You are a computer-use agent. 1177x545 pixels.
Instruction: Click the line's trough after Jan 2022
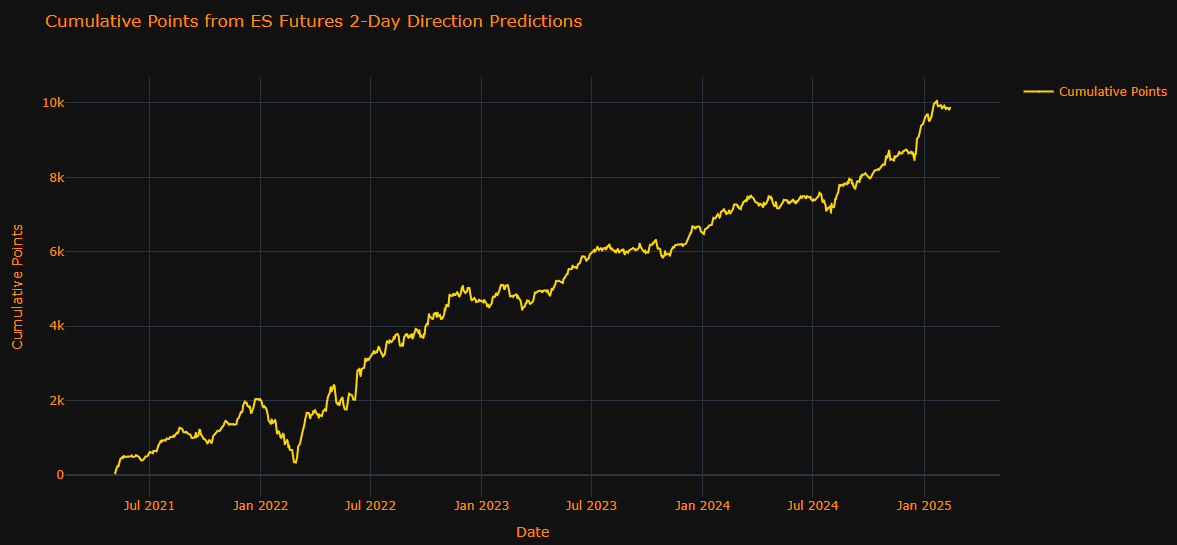[295, 462]
